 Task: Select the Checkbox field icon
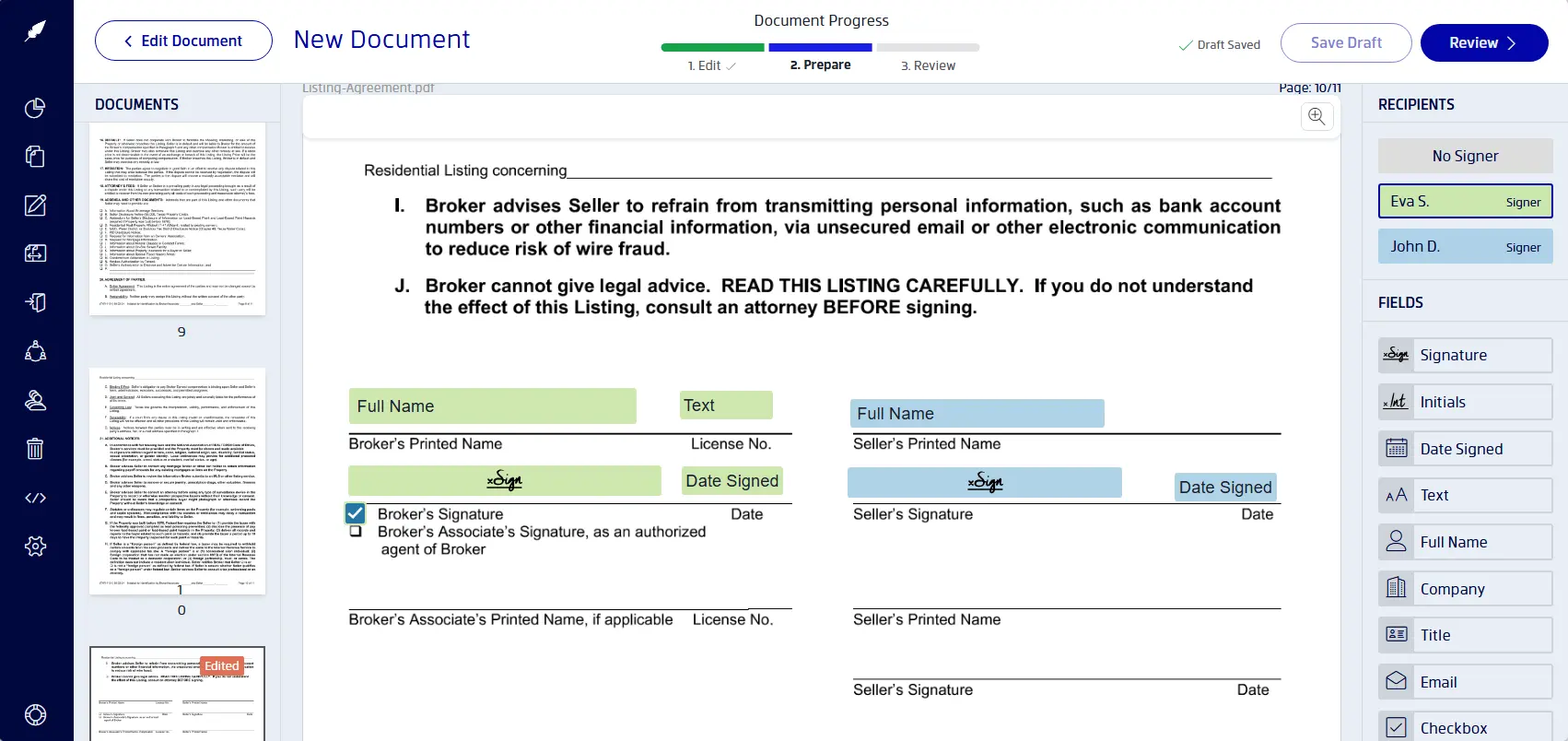pyautogui.click(x=1396, y=728)
